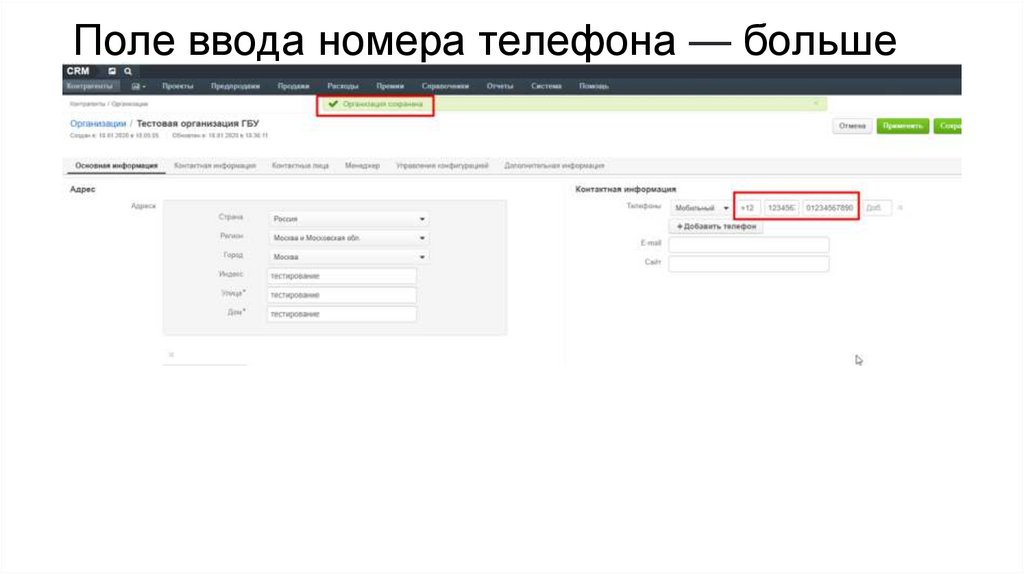1024x574 pixels.
Task: Click the search magnifier icon in CRM header
Action: point(127,71)
